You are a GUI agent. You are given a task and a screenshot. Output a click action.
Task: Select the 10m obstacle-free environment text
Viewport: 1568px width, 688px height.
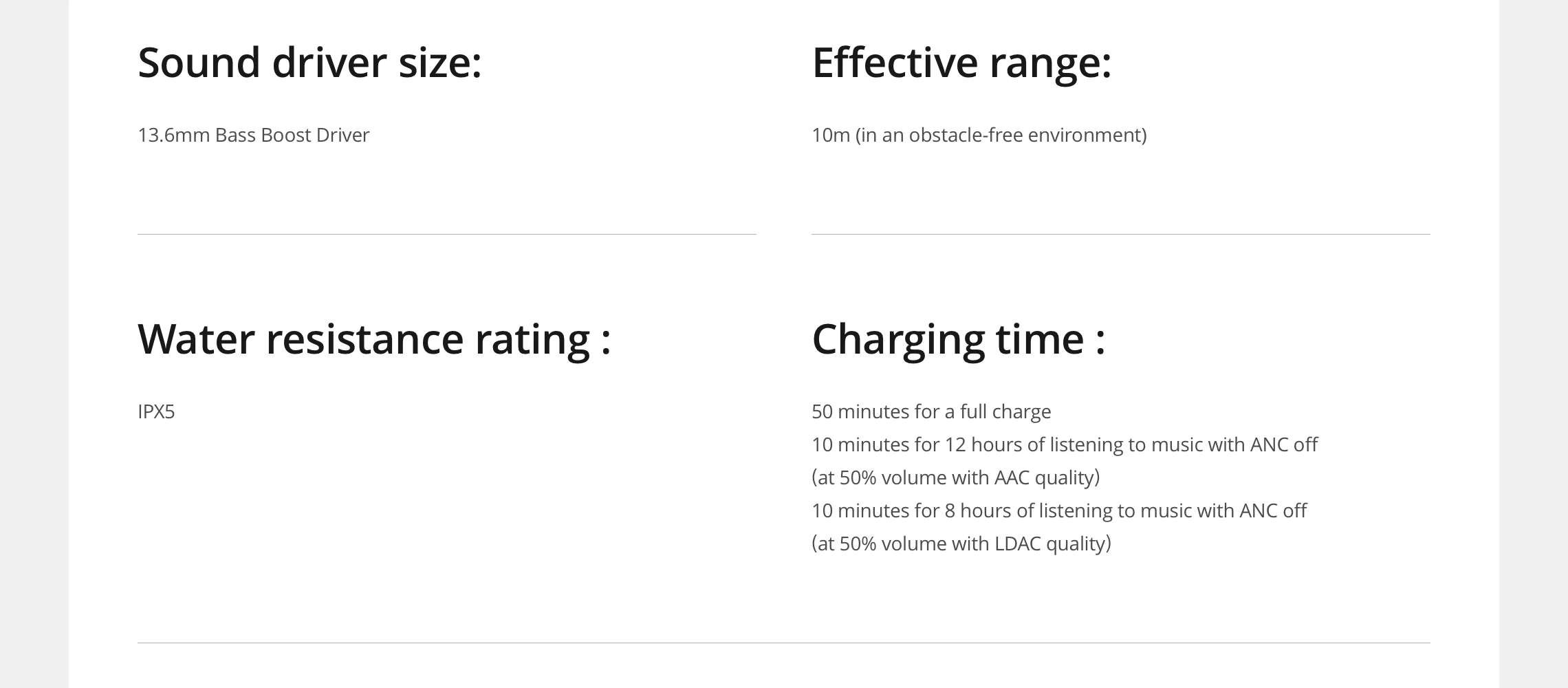(979, 135)
